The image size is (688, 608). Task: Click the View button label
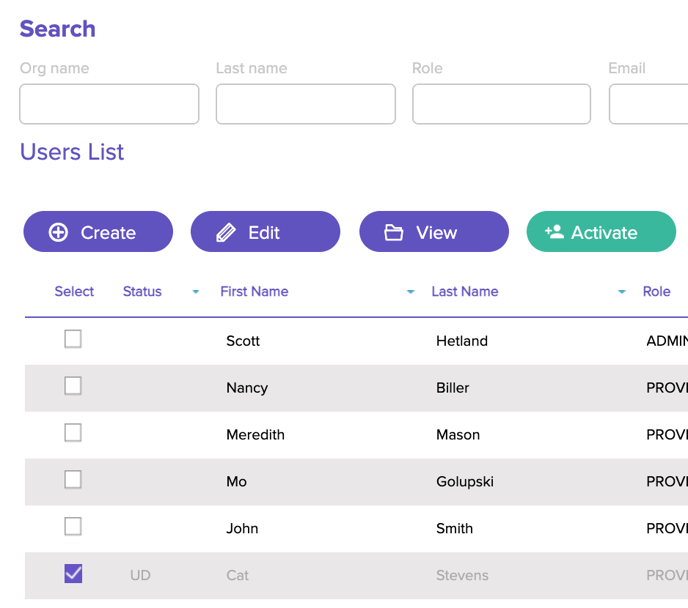click(x=436, y=232)
